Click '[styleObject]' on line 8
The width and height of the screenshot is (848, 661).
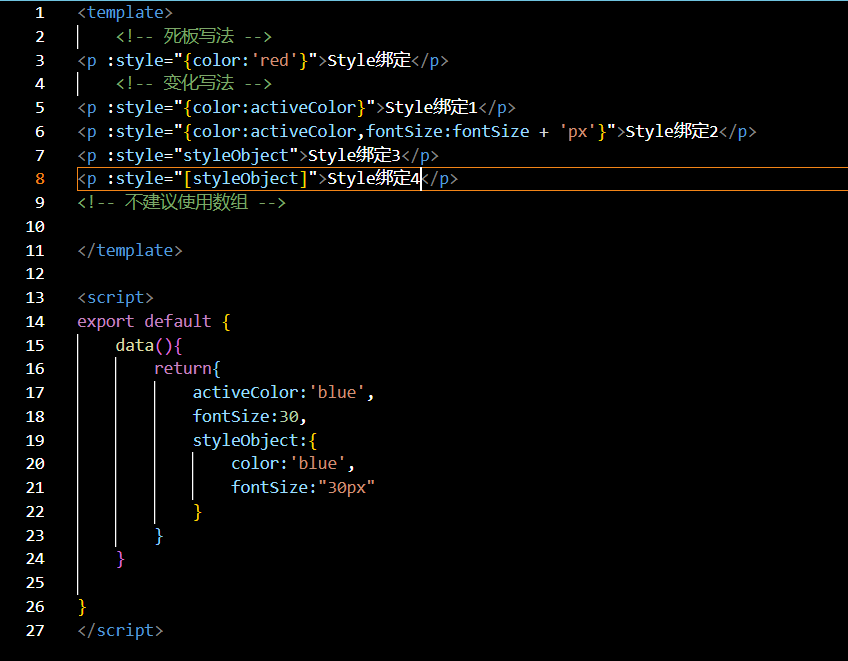[246, 179]
